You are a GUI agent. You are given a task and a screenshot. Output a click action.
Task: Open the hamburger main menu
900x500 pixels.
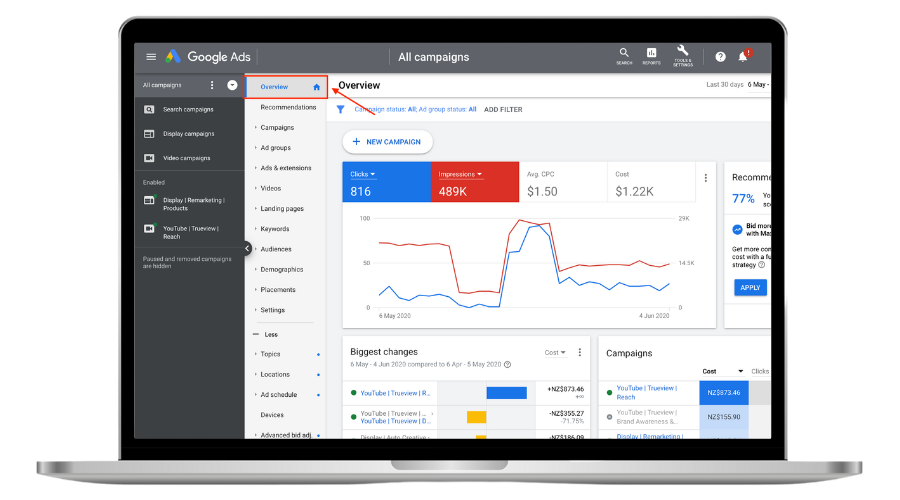[151, 57]
